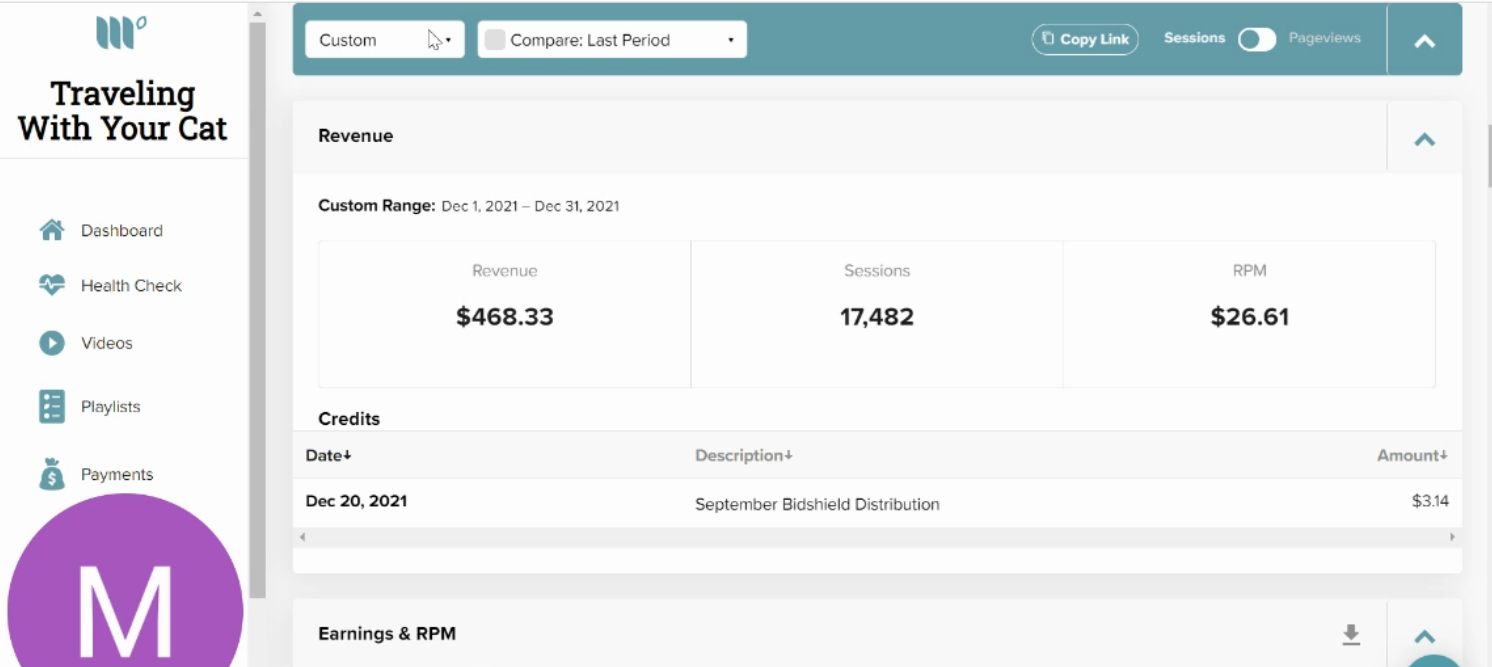Image resolution: width=1492 pixels, height=667 pixels.
Task: Toggle the Sessions/Pageviews switch
Action: tap(1257, 39)
